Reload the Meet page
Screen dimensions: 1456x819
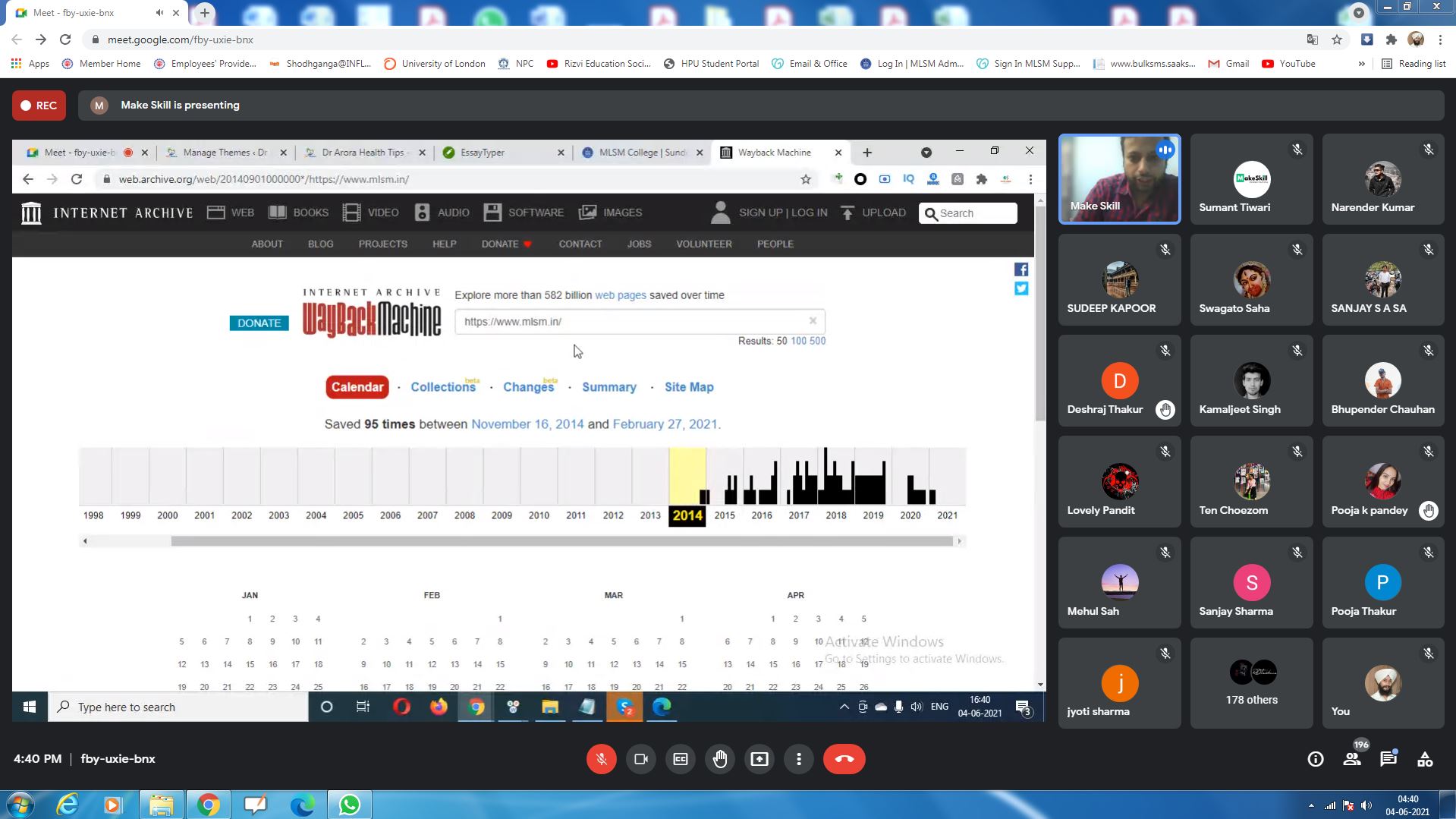[x=65, y=39]
